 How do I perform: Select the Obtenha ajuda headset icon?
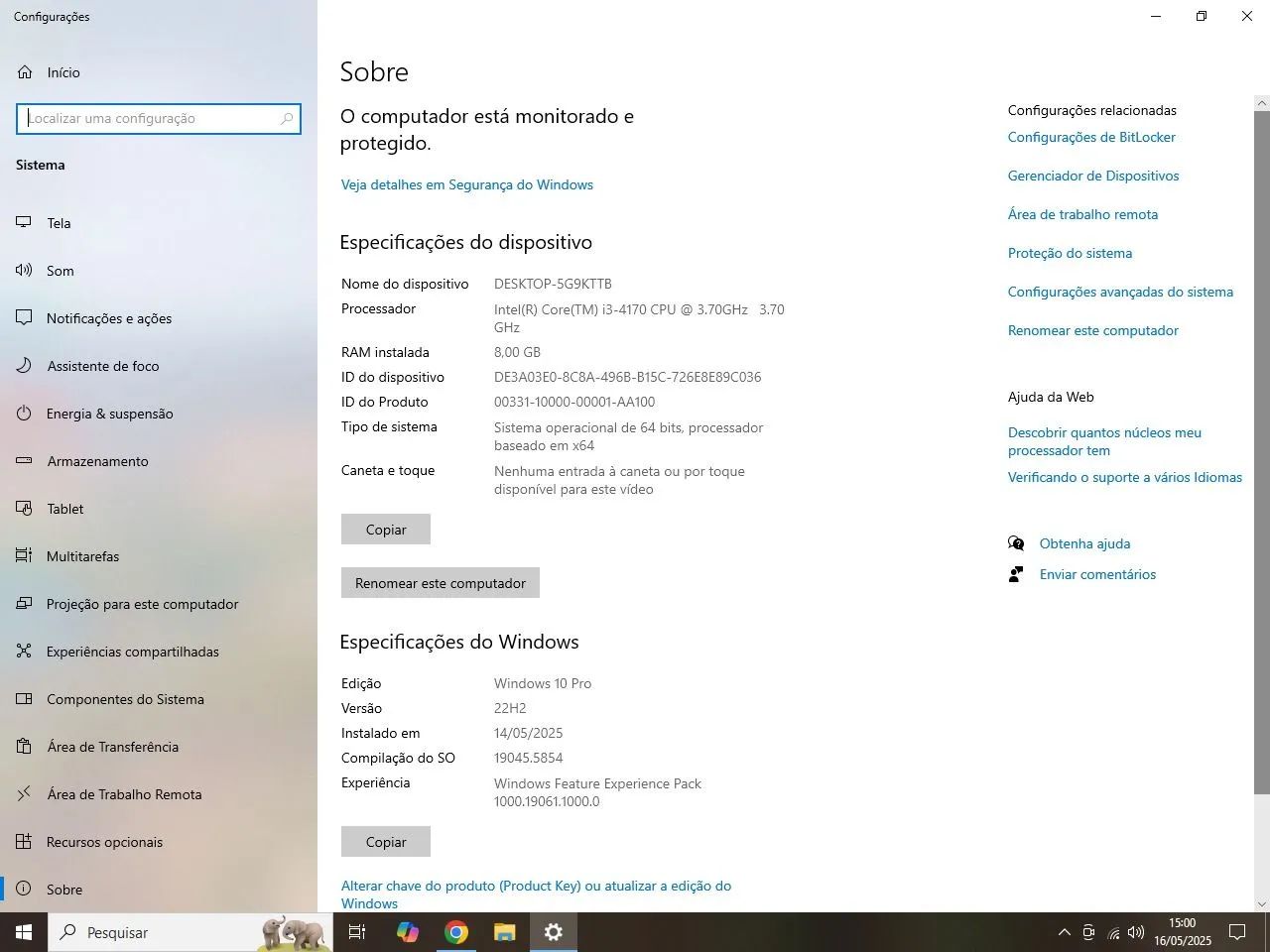click(1016, 543)
